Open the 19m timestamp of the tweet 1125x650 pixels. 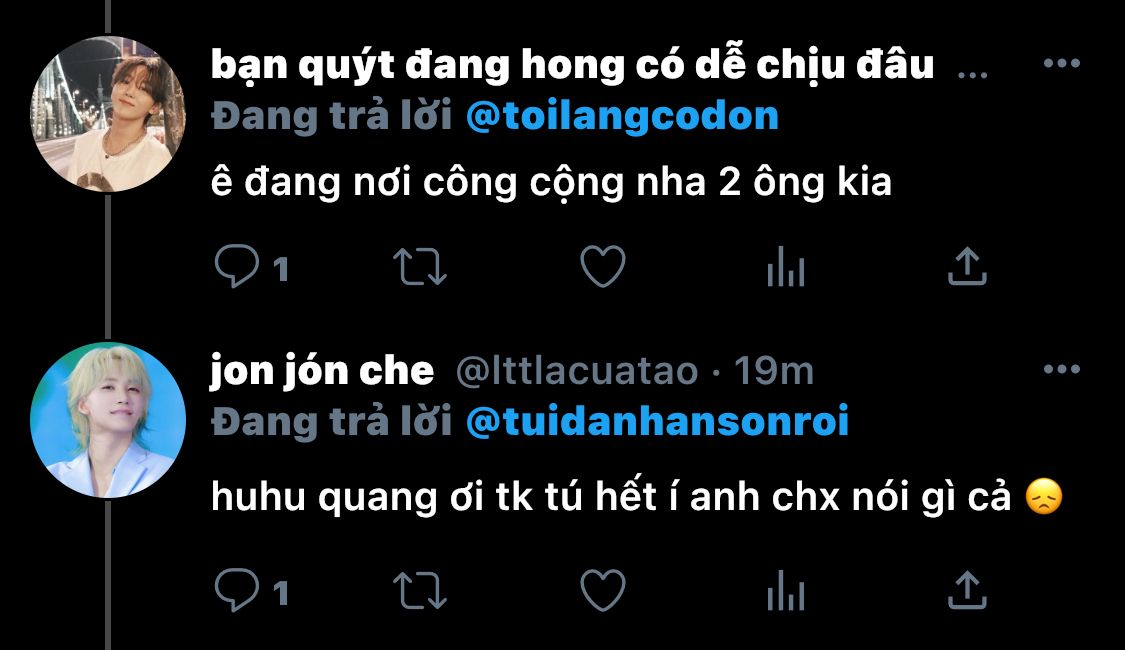click(773, 372)
